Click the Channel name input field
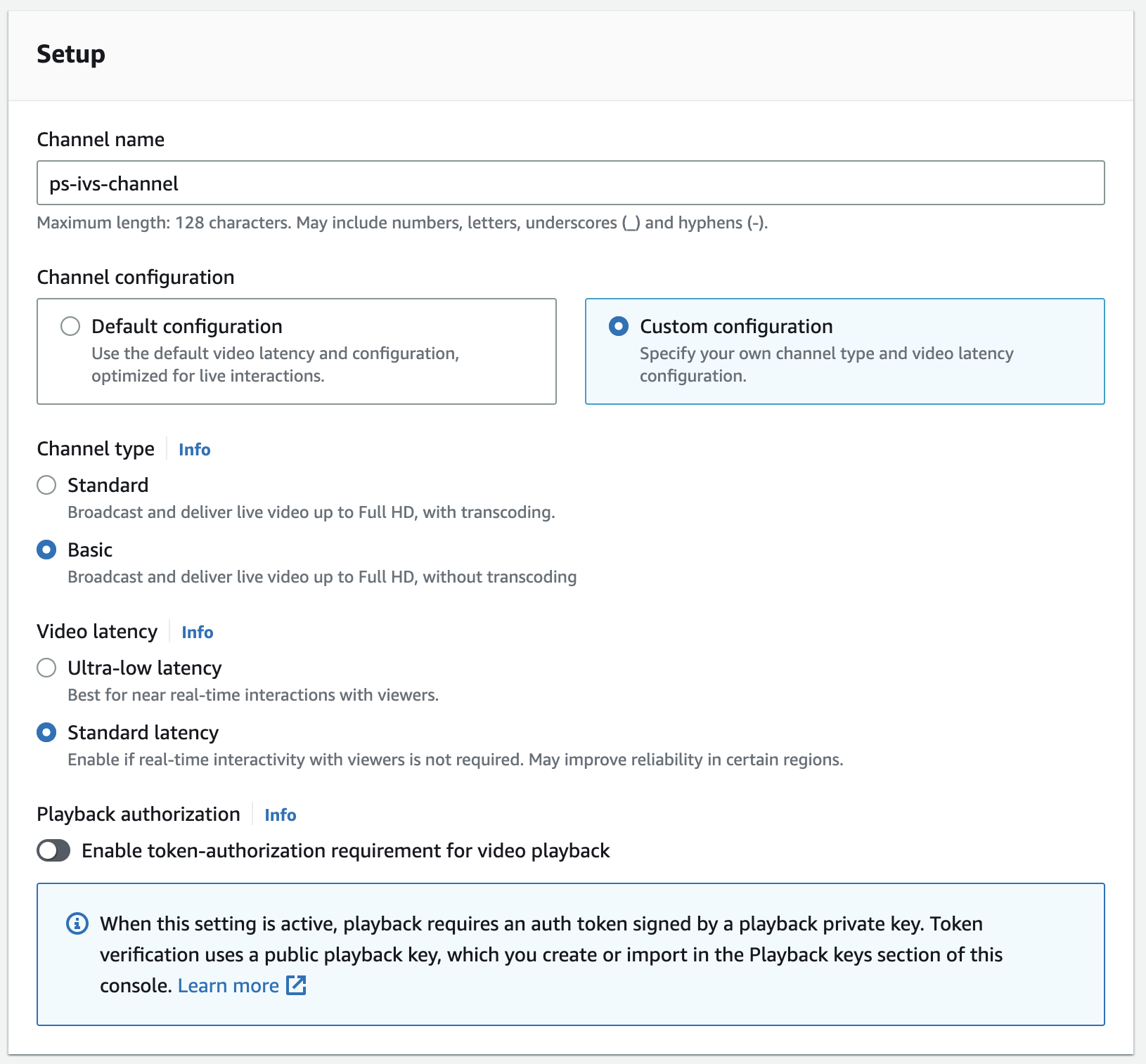This screenshot has height=1064, width=1146. pos(570,183)
